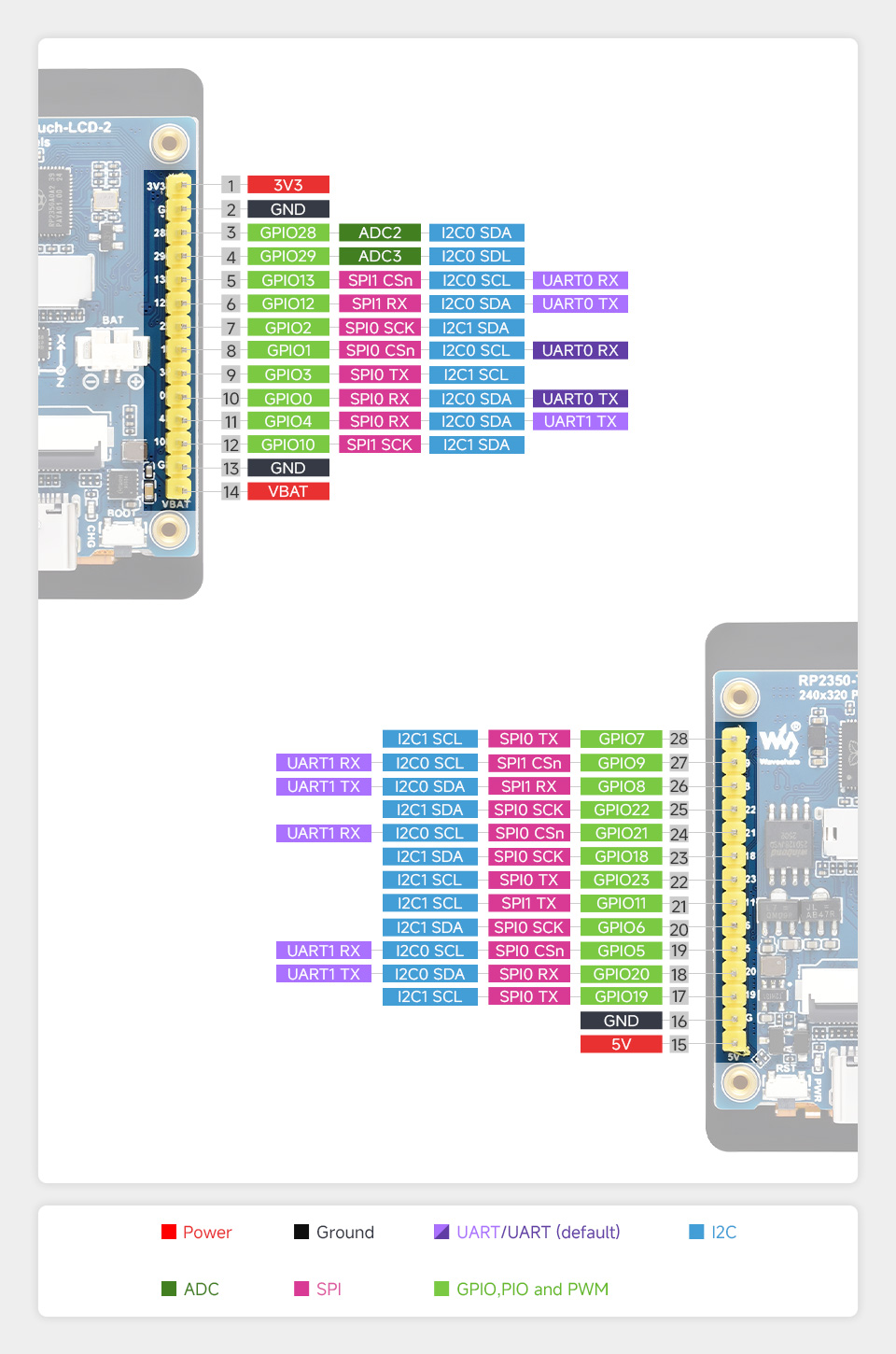Click 'UART1 RX' in the GPIO5 row
The height and width of the screenshot is (1354, 896).
click(324, 951)
